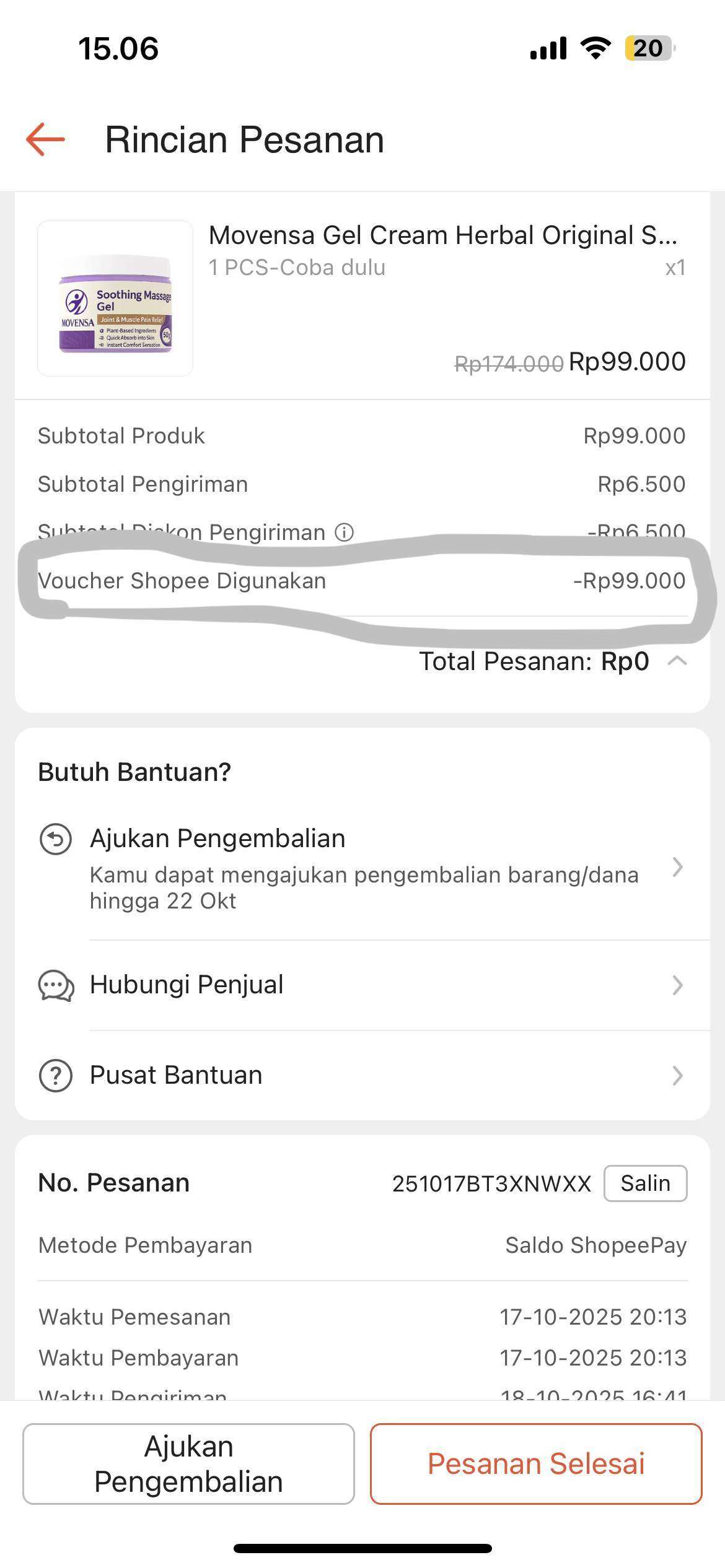Image resolution: width=725 pixels, height=1568 pixels.
Task: Tap the orange back arrow
Action: 46,139
